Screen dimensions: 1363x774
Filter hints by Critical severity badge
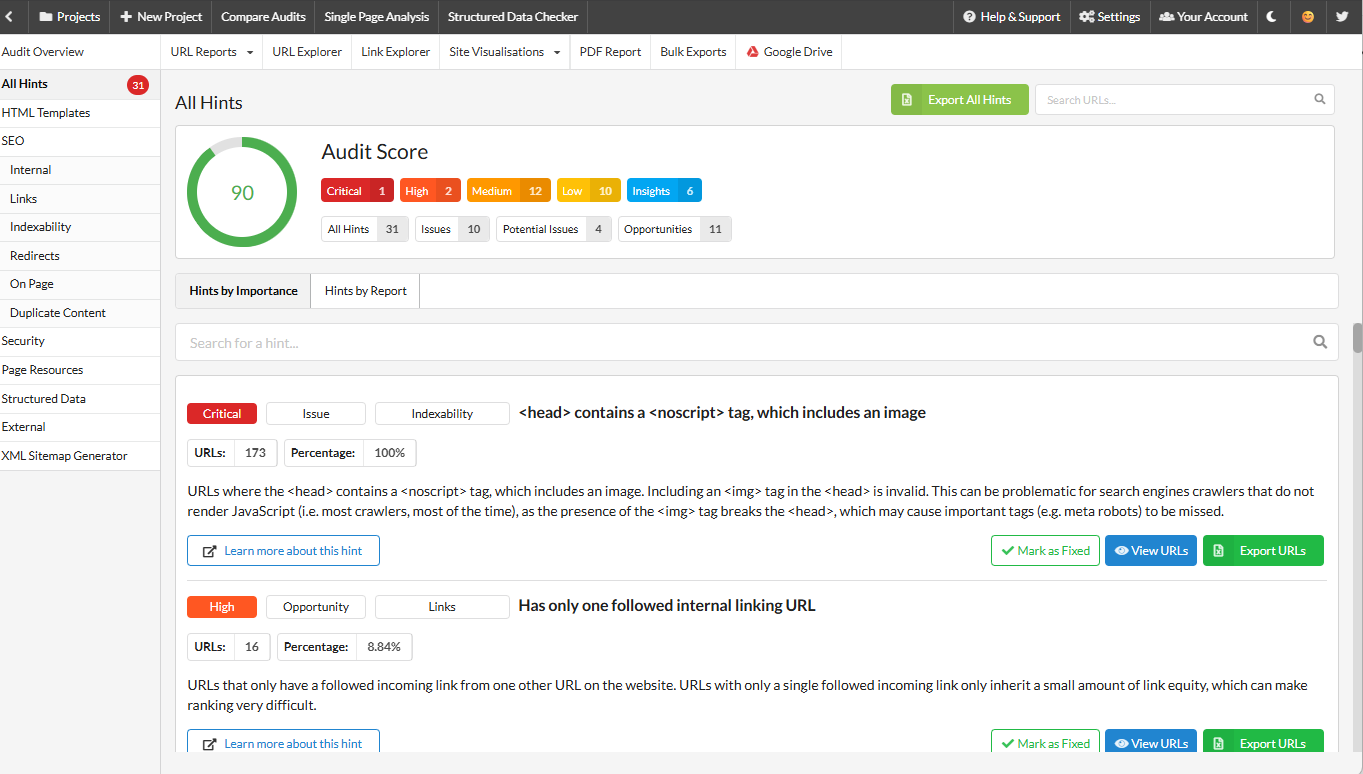(x=357, y=191)
